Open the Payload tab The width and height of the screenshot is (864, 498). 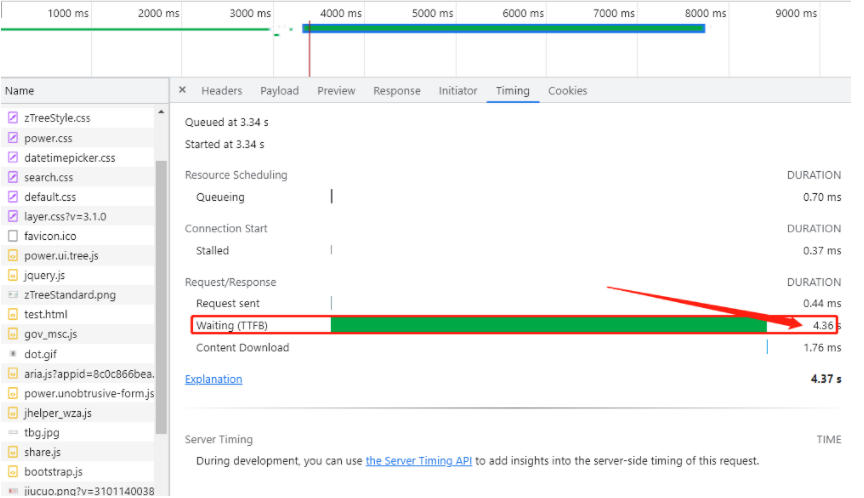tap(279, 91)
